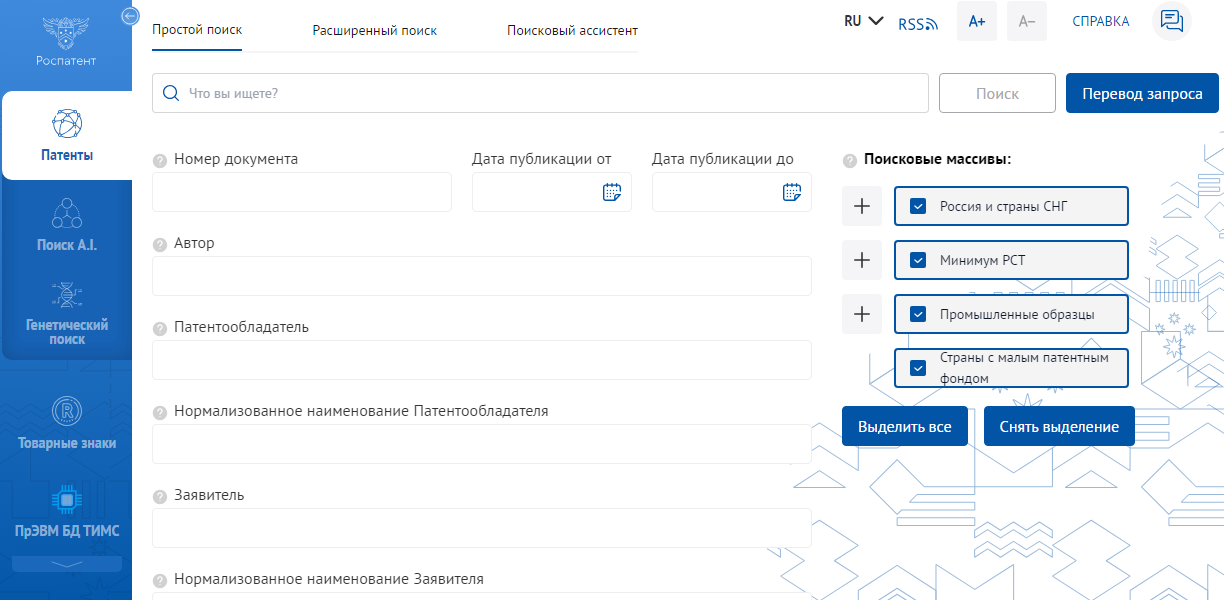Click the magnifier icon in the search box

click(170, 93)
